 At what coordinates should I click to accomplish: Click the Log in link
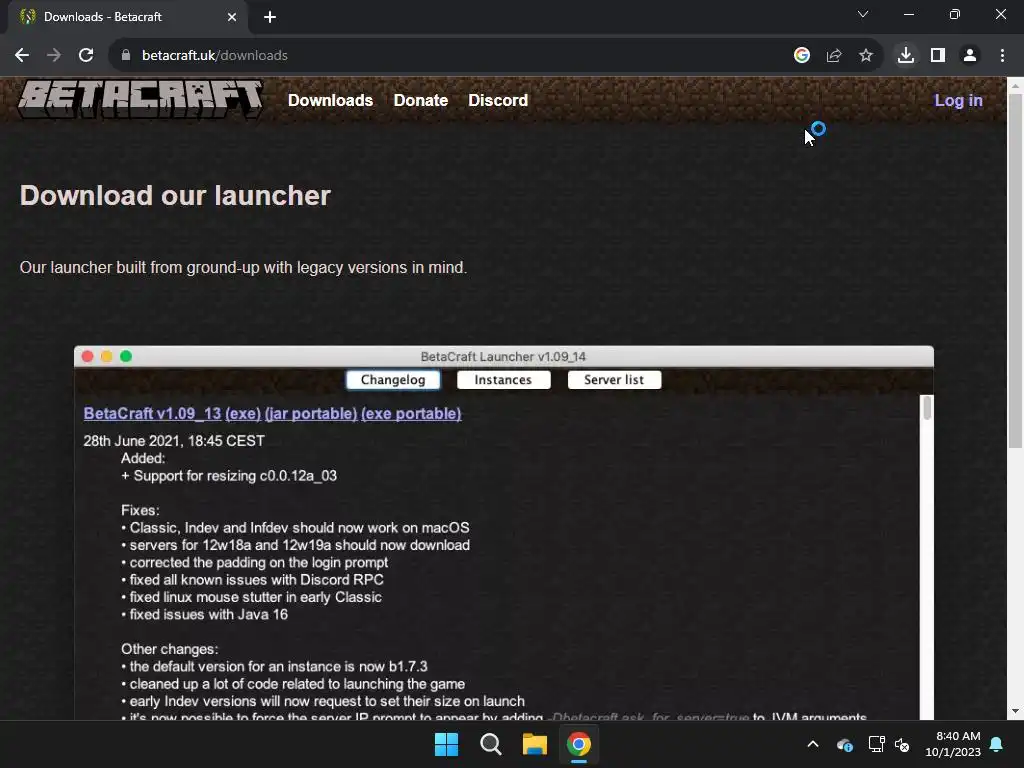[958, 100]
